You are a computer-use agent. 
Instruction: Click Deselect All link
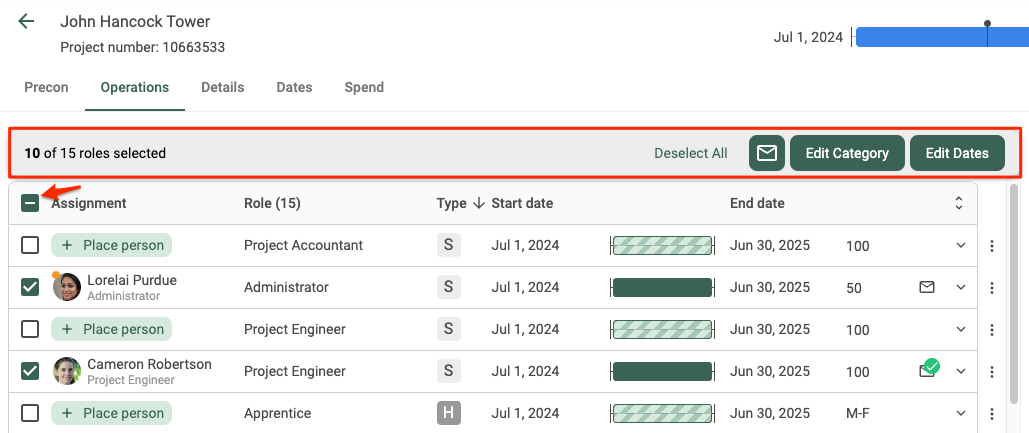point(691,154)
